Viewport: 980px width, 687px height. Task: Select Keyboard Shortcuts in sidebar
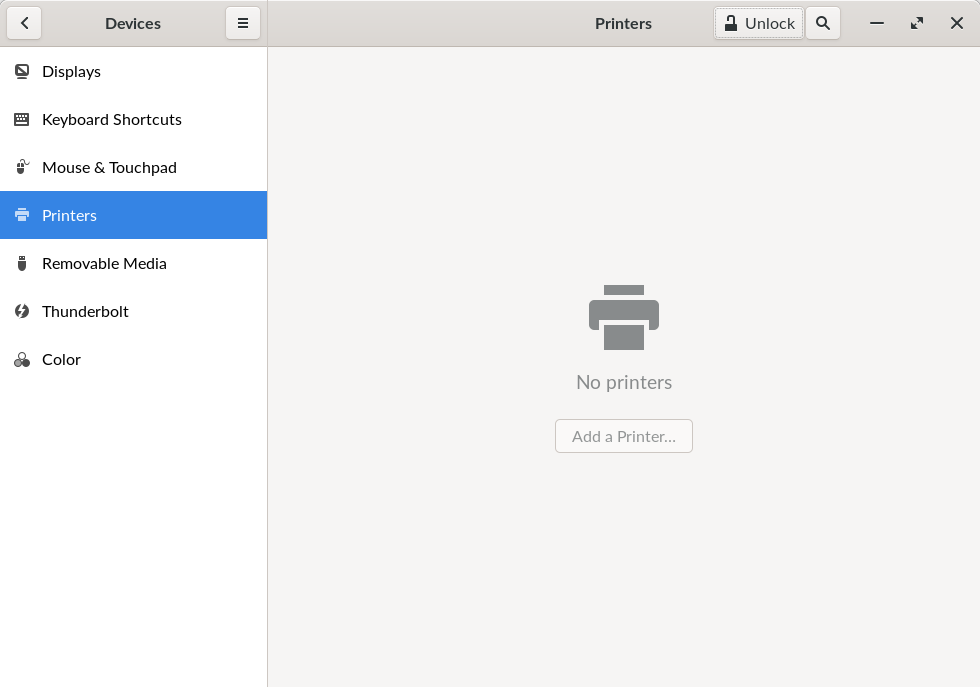coord(133,119)
